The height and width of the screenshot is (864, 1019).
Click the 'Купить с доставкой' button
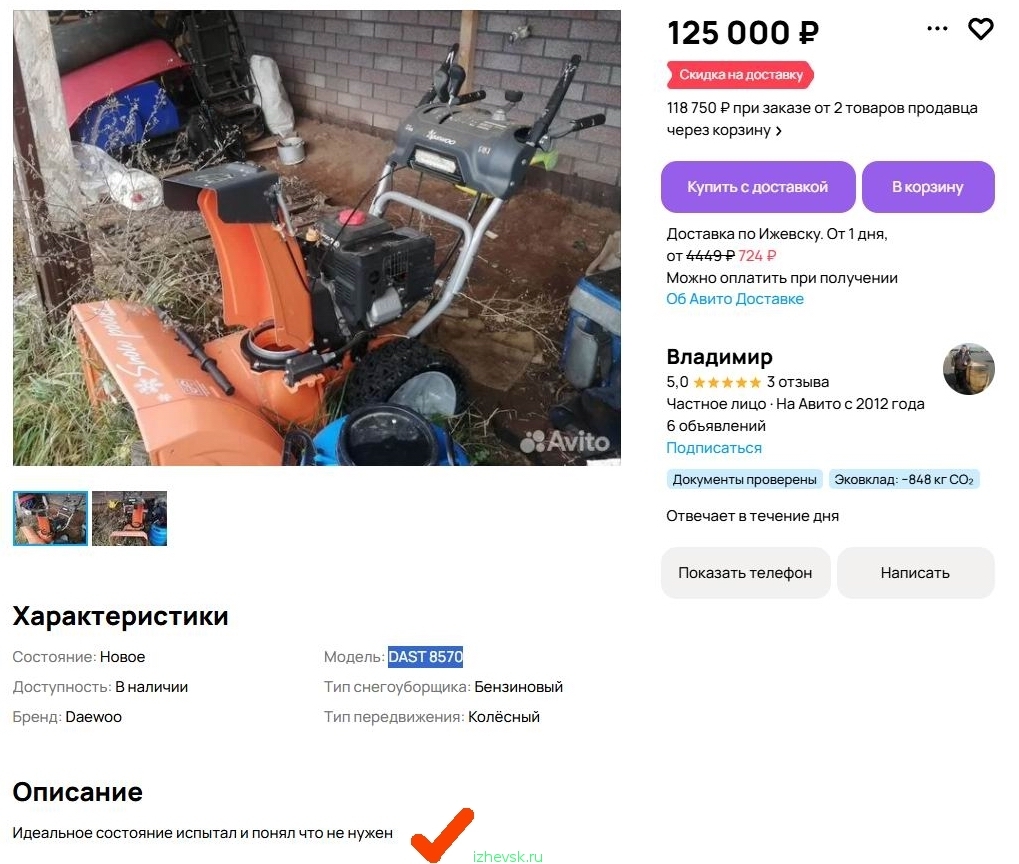(758, 187)
